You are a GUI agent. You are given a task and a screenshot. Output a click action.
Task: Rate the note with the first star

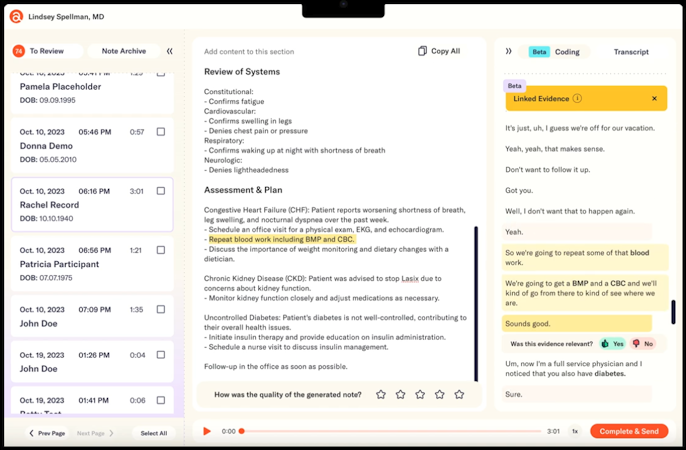[x=381, y=394]
